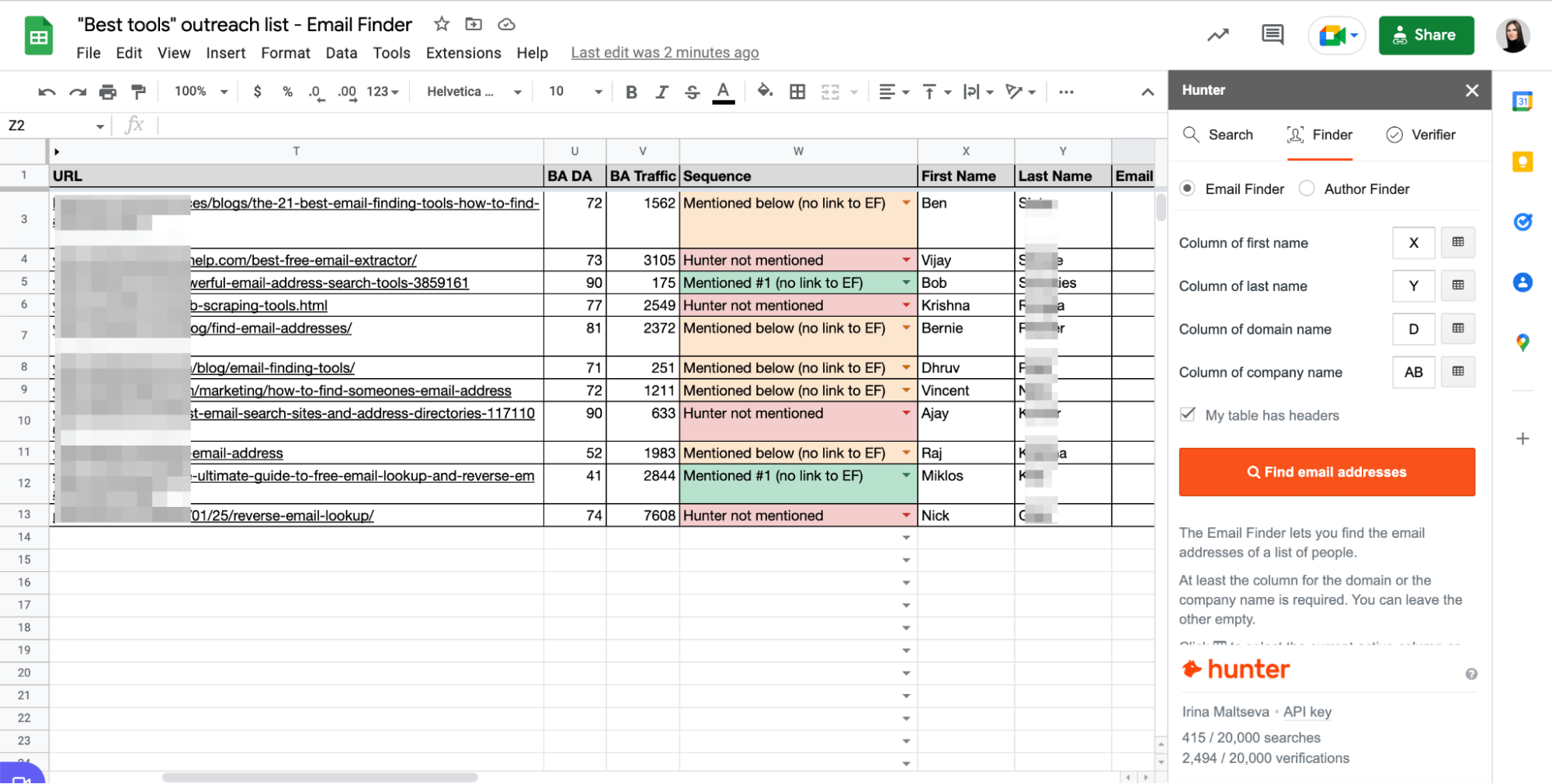Image resolution: width=1552 pixels, height=784 pixels.
Task: Click the Hunter help question mark icon
Action: tap(1471, 674)
